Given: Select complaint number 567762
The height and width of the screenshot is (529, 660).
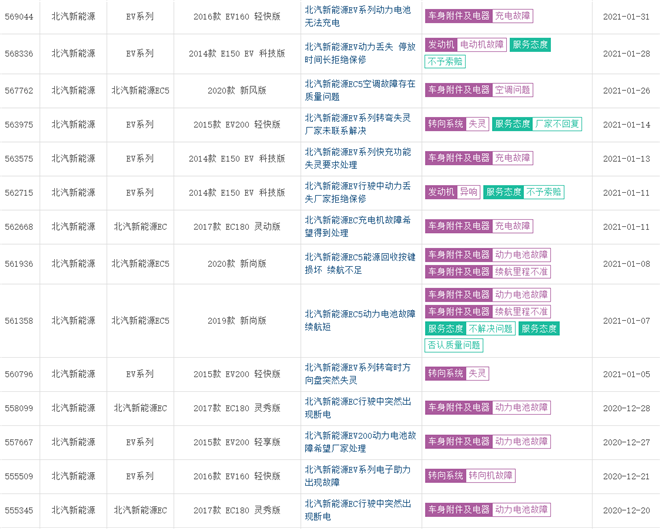Looking at the screenshot, I should click(19, 90).
